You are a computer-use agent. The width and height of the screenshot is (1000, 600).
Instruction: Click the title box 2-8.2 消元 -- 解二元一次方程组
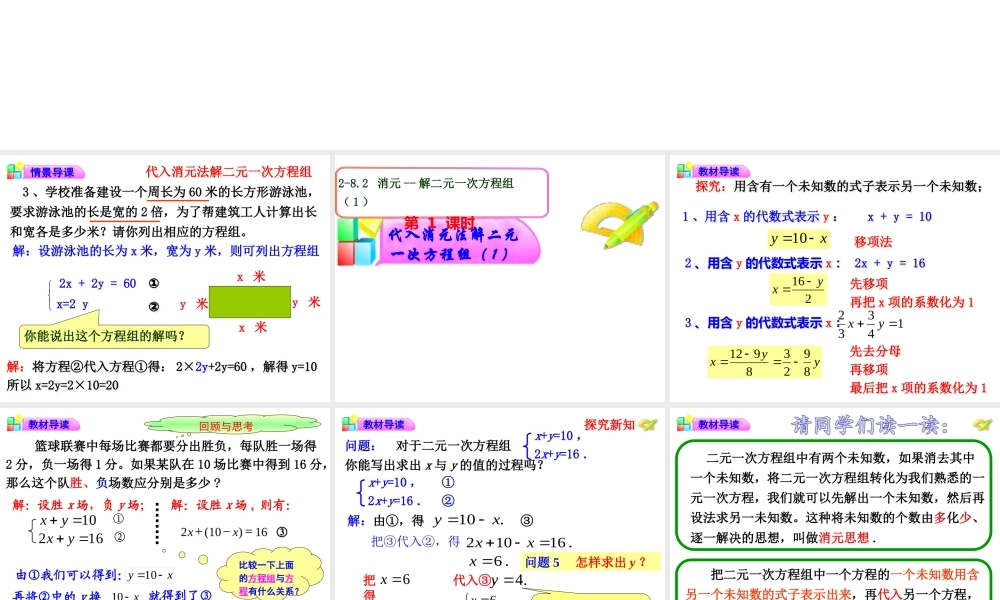point(442,192)
